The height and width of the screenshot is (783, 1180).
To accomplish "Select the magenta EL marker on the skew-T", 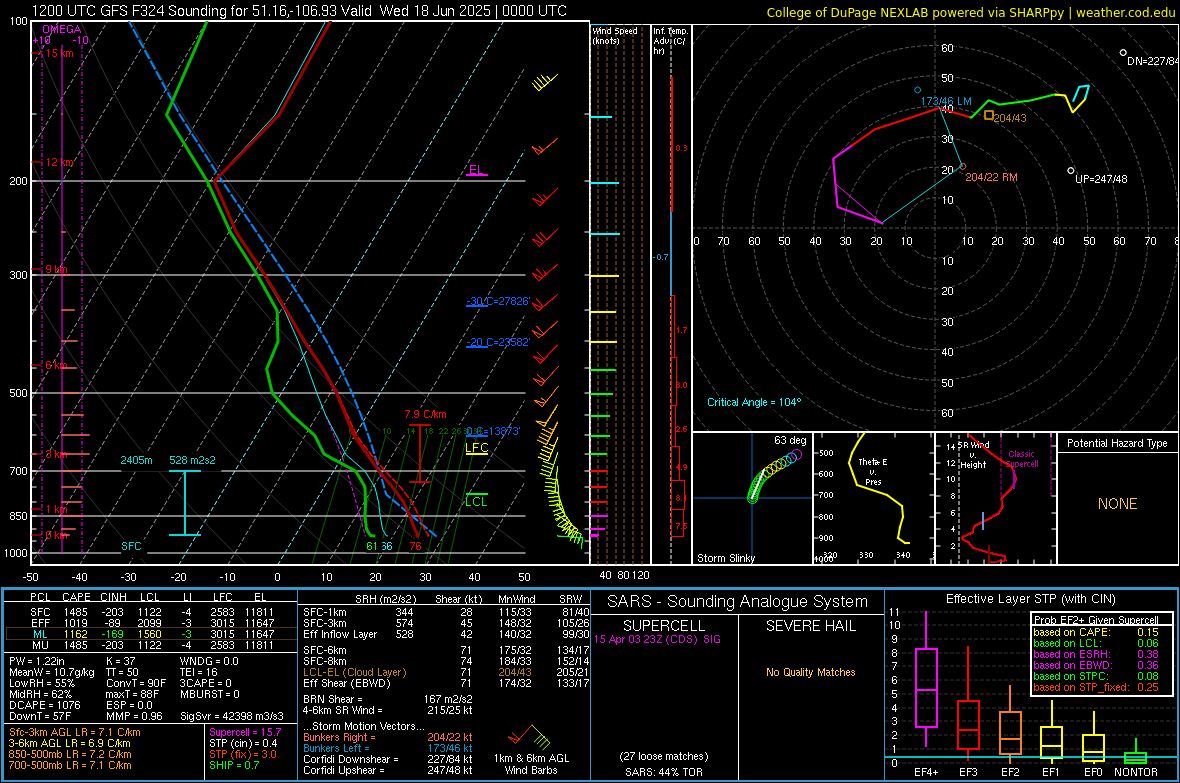I will click(477, 171).
